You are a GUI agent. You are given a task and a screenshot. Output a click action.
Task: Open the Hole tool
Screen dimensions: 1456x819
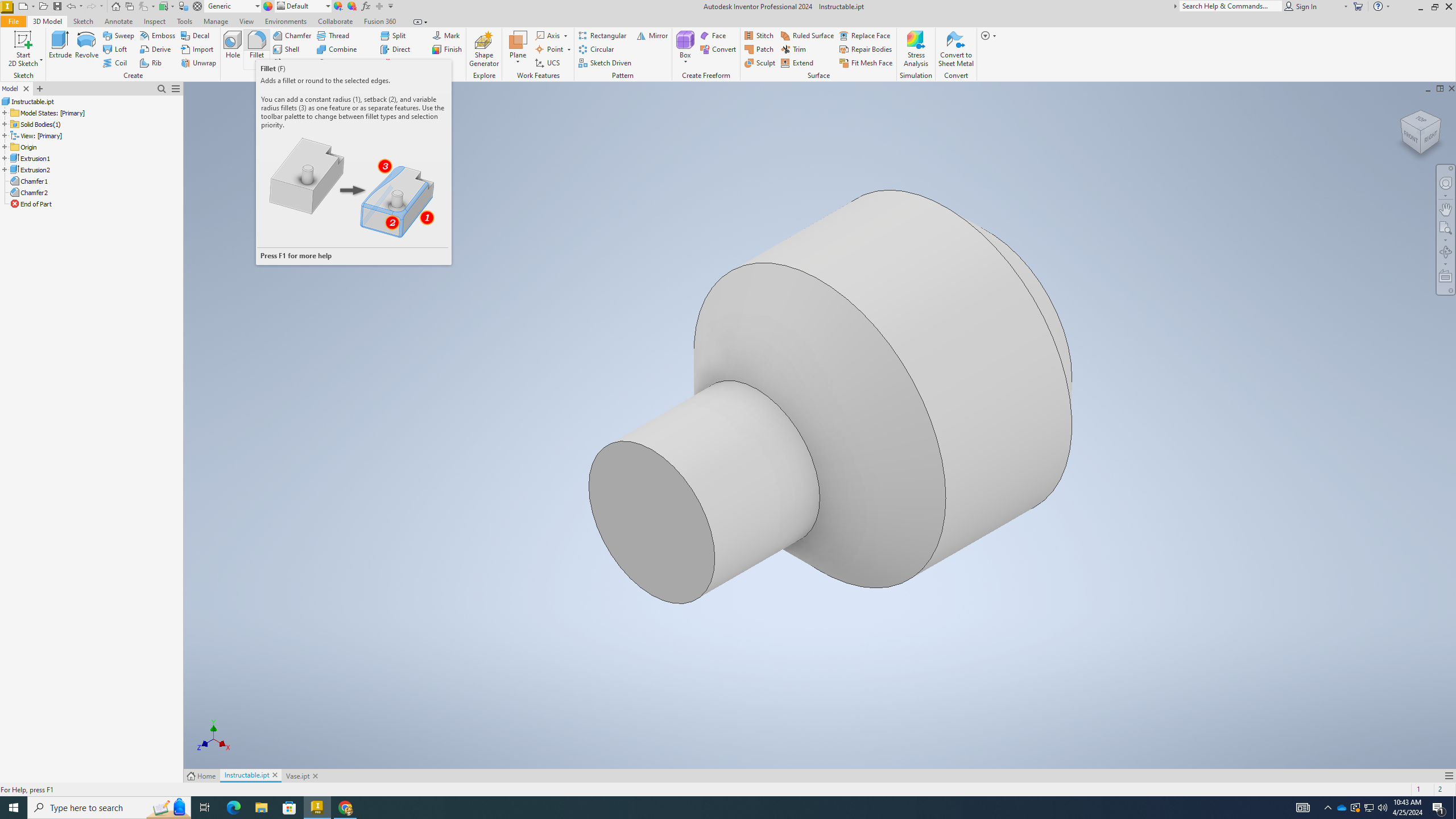coord(233,45)
